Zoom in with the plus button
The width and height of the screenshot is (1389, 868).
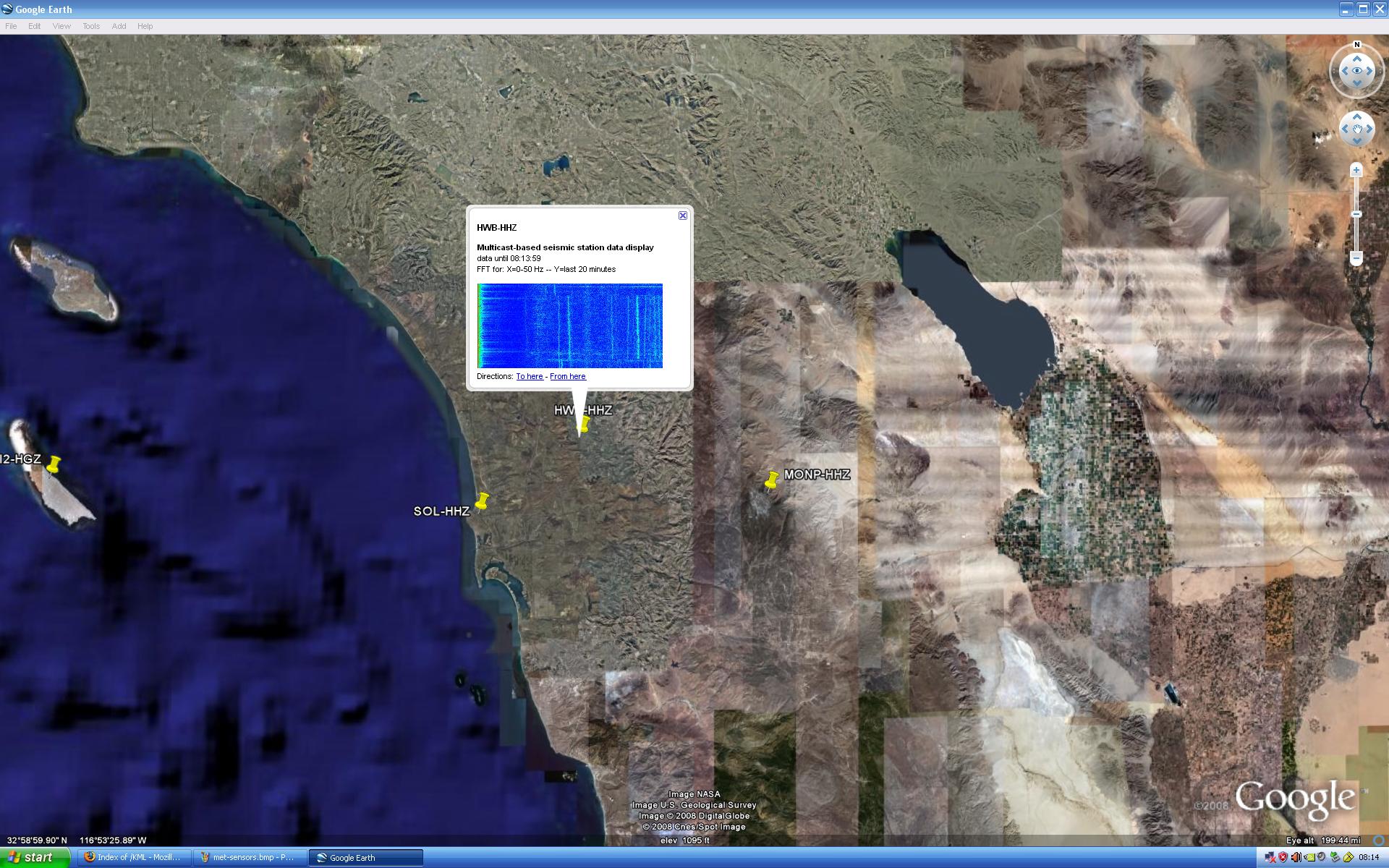(x=1356, y=170)
